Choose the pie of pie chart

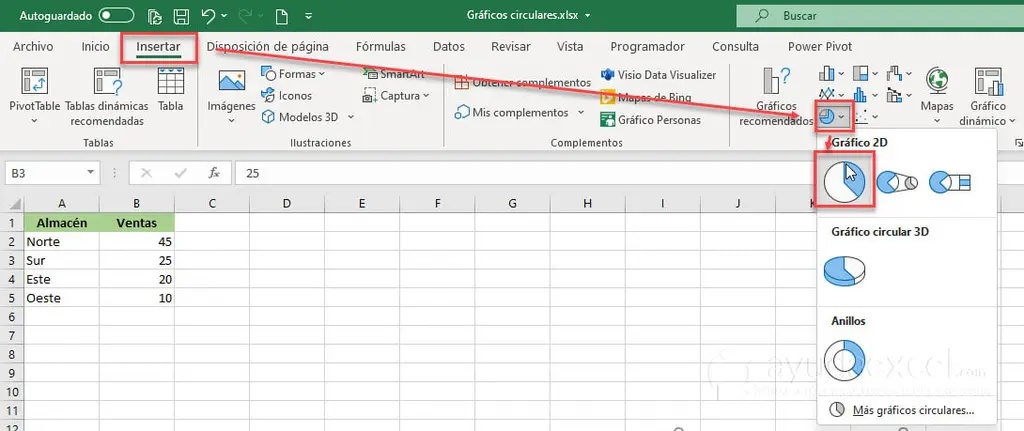897,182
